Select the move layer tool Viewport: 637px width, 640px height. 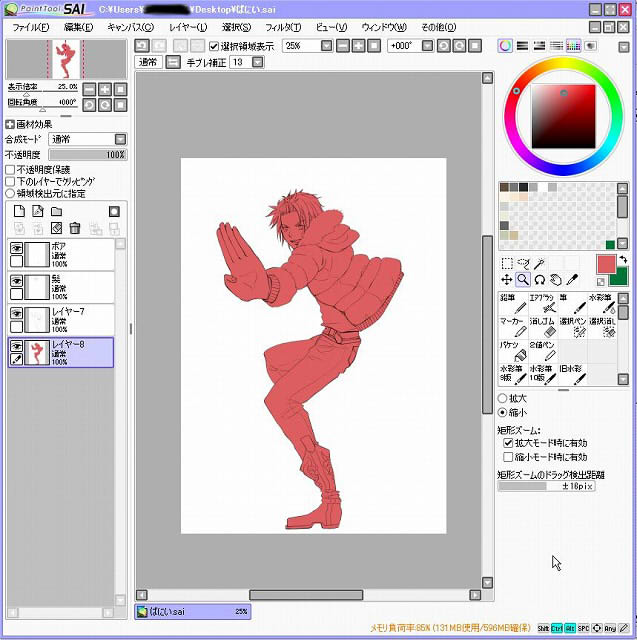click(506, 280)
